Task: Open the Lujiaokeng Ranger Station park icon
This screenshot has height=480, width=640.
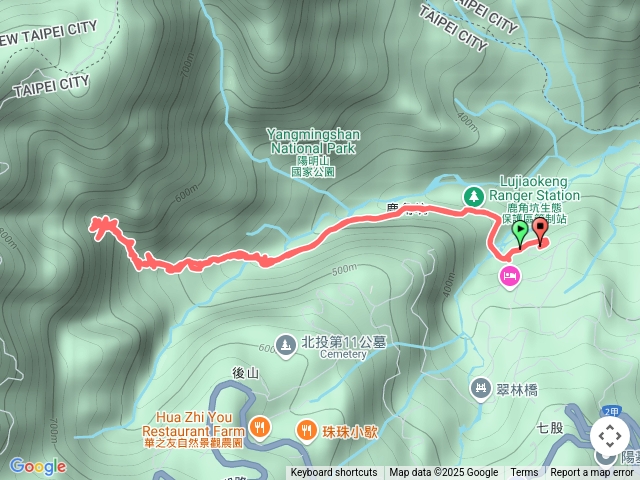Action: coord(473,197)
